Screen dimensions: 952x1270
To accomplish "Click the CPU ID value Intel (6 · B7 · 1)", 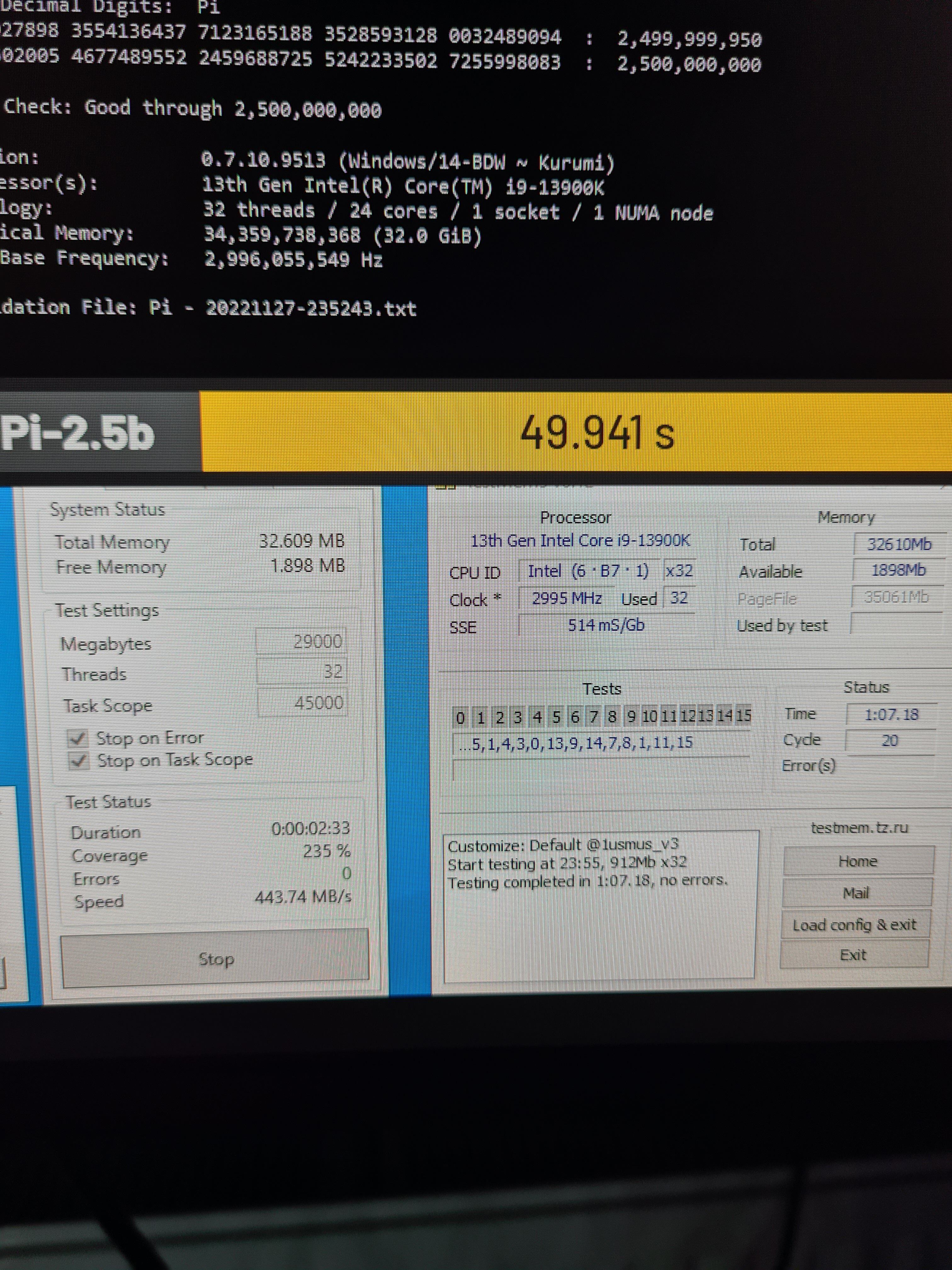I will (589, 571).
